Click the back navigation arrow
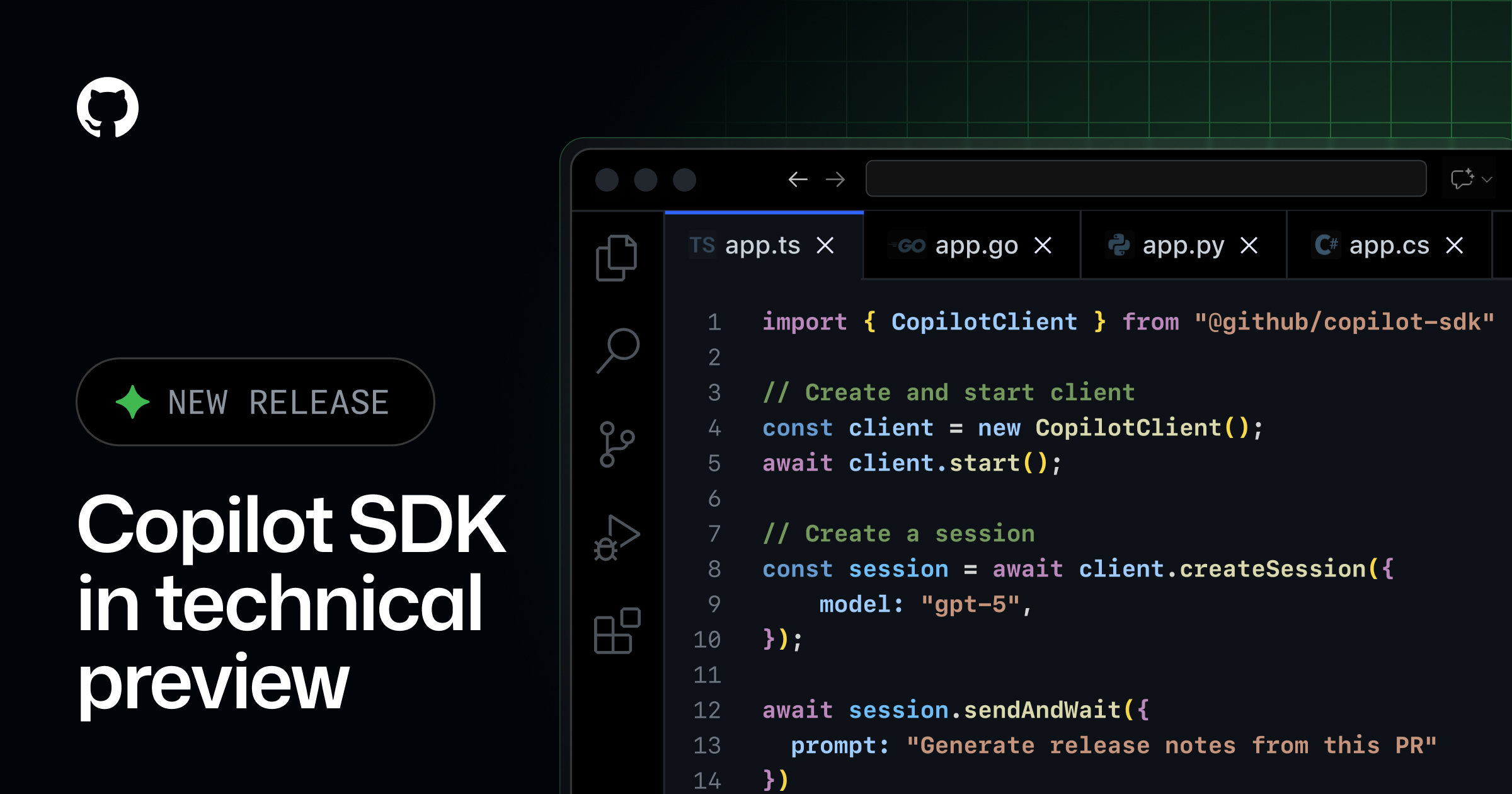The width and height of the screenshot is (1512, 794). click(798, 179)
